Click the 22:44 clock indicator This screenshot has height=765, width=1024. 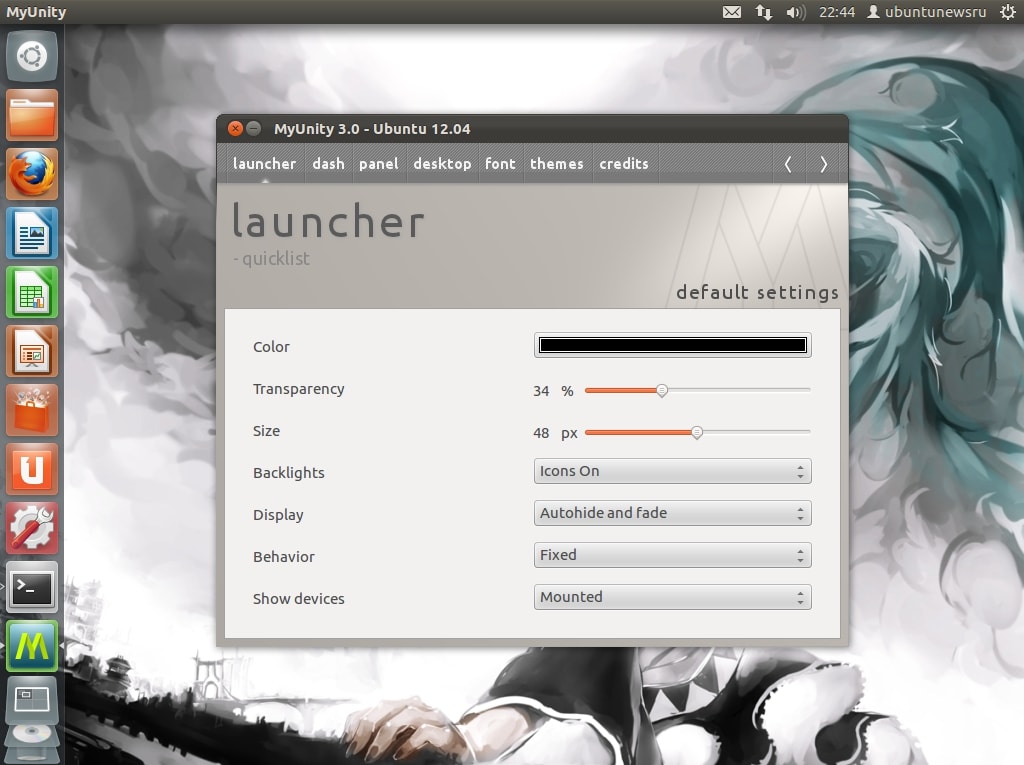click(x=837, y=12)
